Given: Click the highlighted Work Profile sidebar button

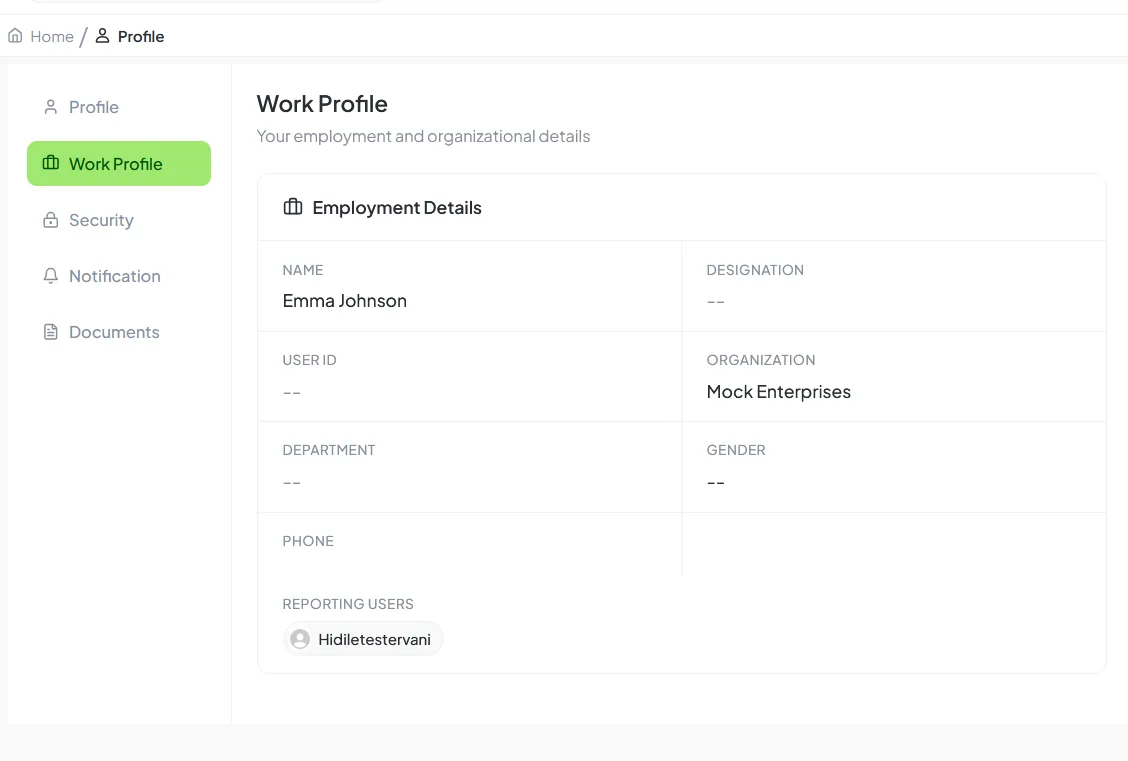Looking at the screenshot, I should [118, 163].
